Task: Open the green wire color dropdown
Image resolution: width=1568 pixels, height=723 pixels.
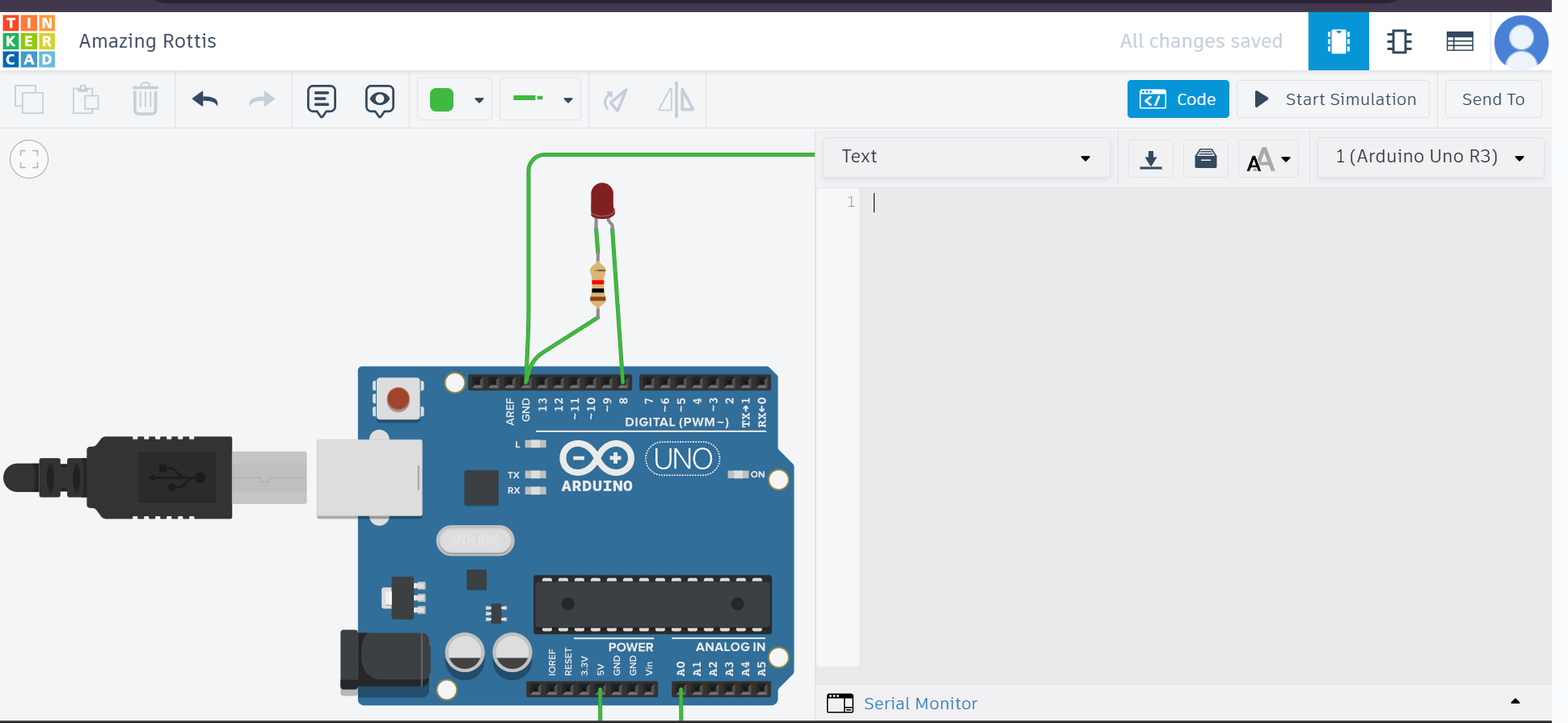Action: (455, 99)
